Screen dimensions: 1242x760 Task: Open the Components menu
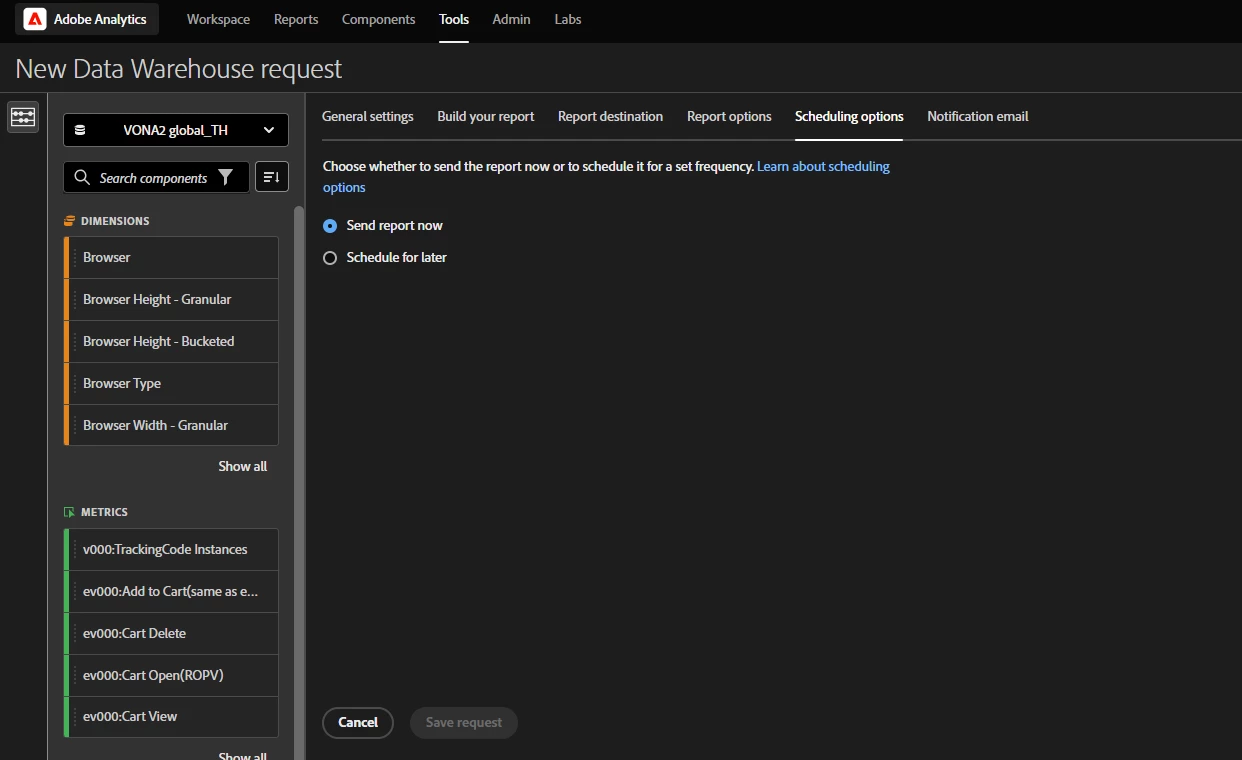(x=378, y=19)
